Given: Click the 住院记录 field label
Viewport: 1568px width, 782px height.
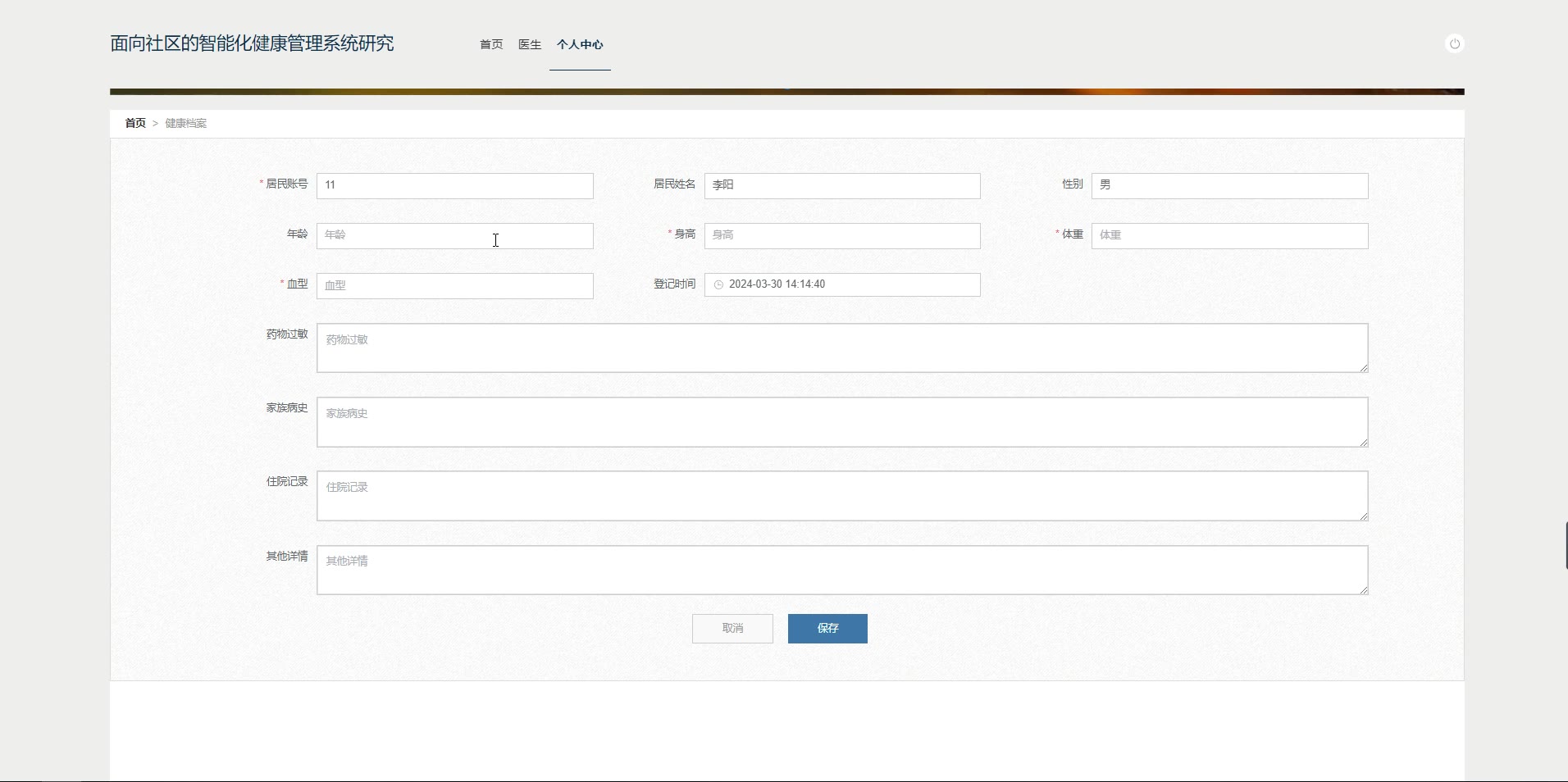Looking at the screenshot, I should 286,481.
